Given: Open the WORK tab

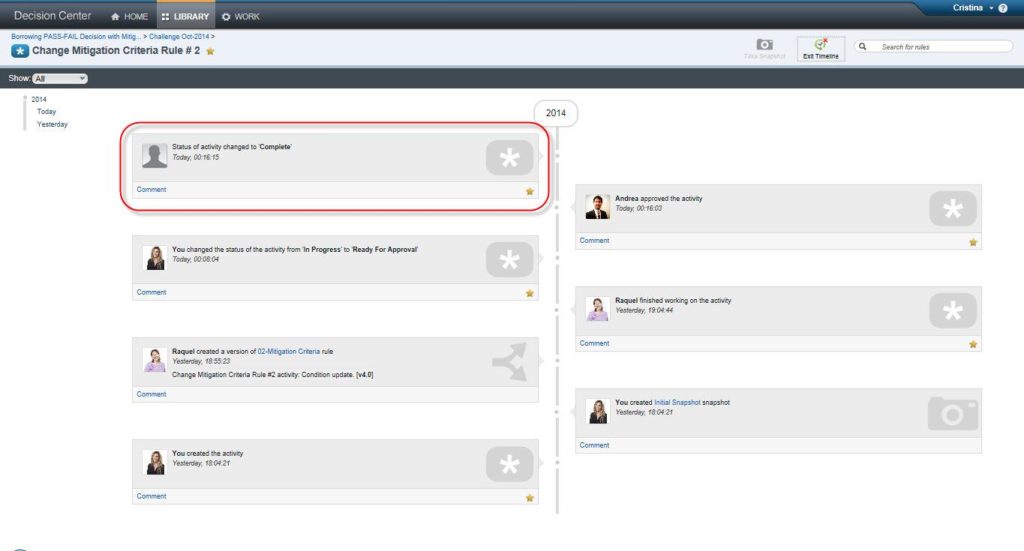Looking at the screenshot, I should tap(240, 17).
